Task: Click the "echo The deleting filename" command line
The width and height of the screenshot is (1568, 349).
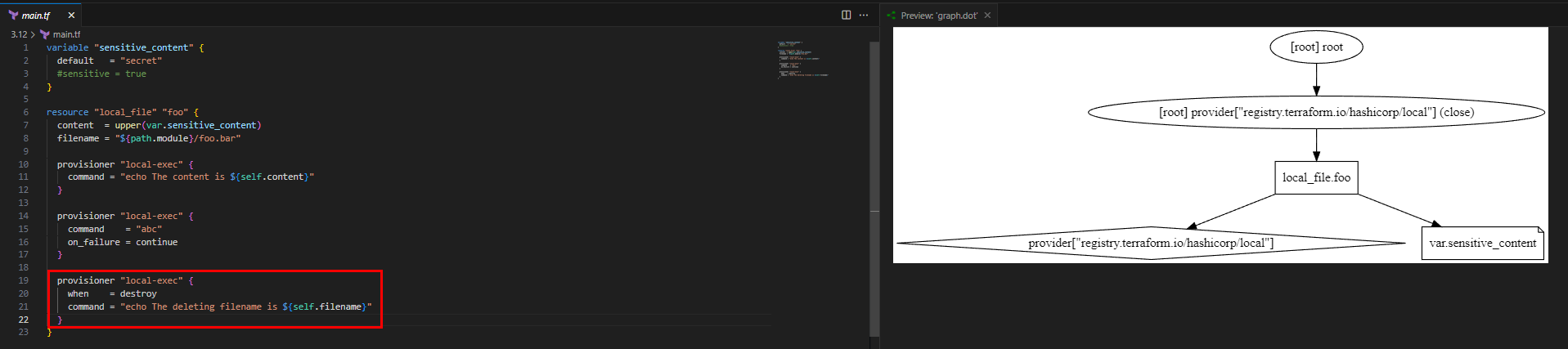Action: (x=220, y=306)
